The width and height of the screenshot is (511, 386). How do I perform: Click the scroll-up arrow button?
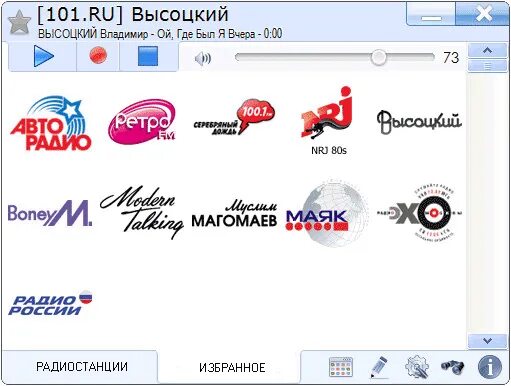pos(487,51)
